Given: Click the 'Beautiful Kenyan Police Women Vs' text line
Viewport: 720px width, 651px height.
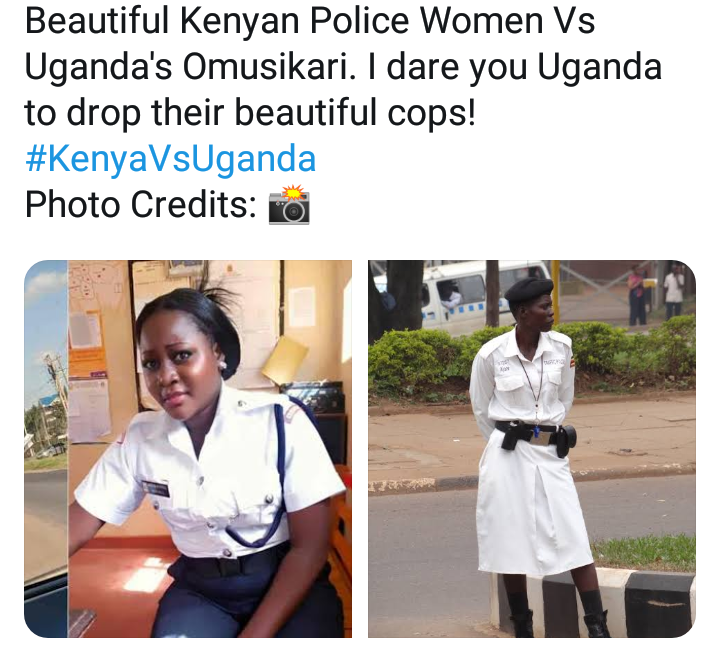Looking at the screenshot, I should pyautogui.click(x=310, y=21).
